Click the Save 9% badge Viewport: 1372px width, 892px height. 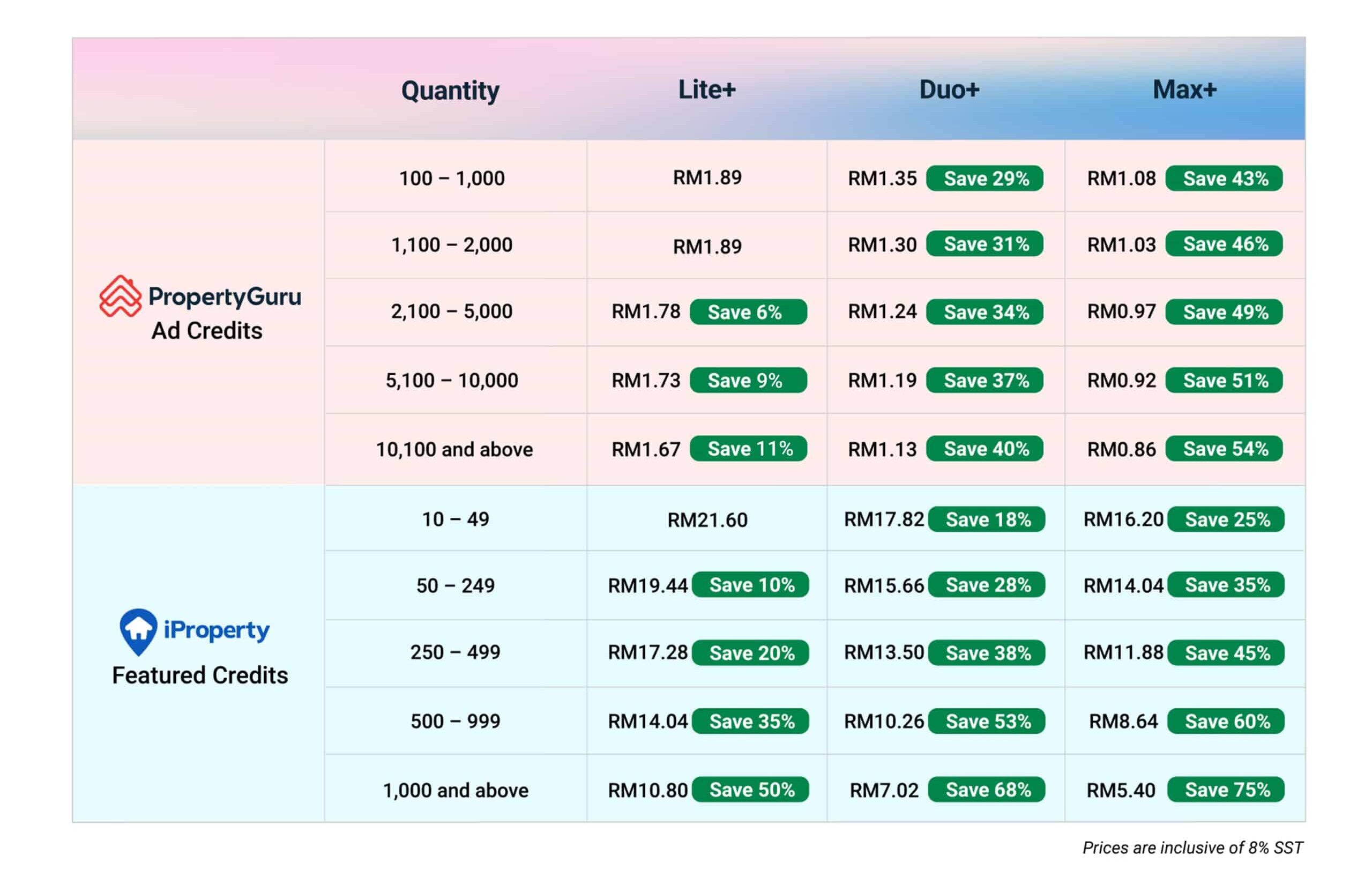click(x=748, y=380)
